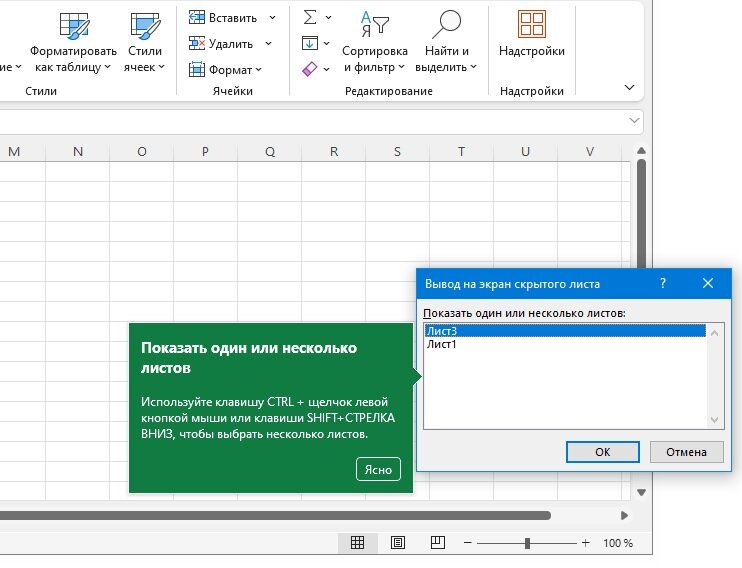Open dialog help question mark

[x=663, y=284]
